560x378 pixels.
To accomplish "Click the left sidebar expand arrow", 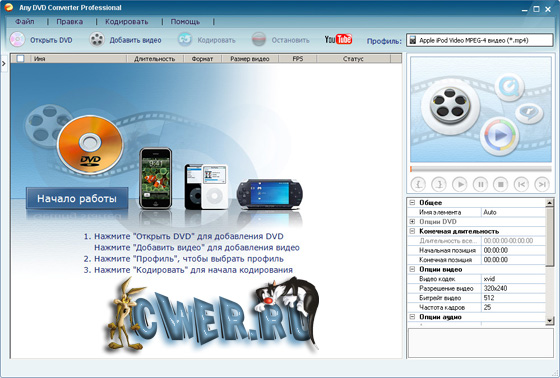I will click(x=4, y=64).
